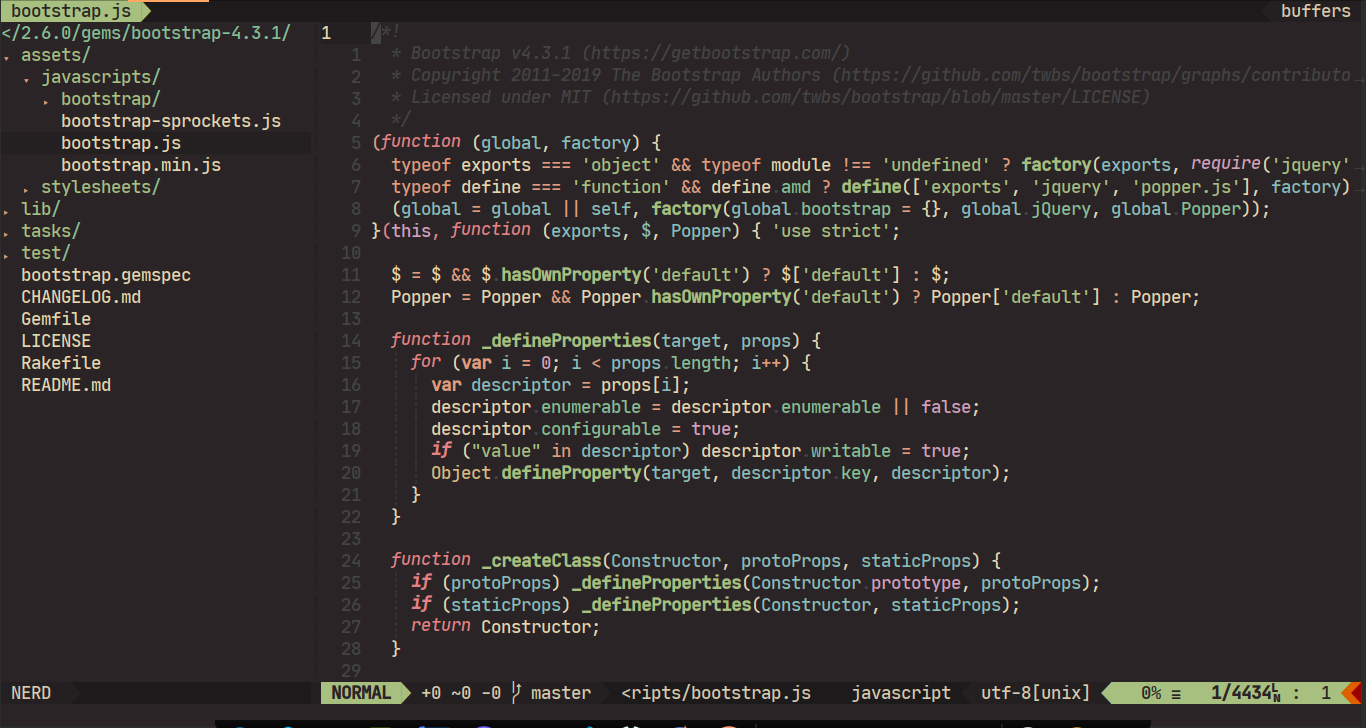This screenshot has height=728, width=1366.
Task: Click the 'false' keyword in code
Action: coord(946,407)
